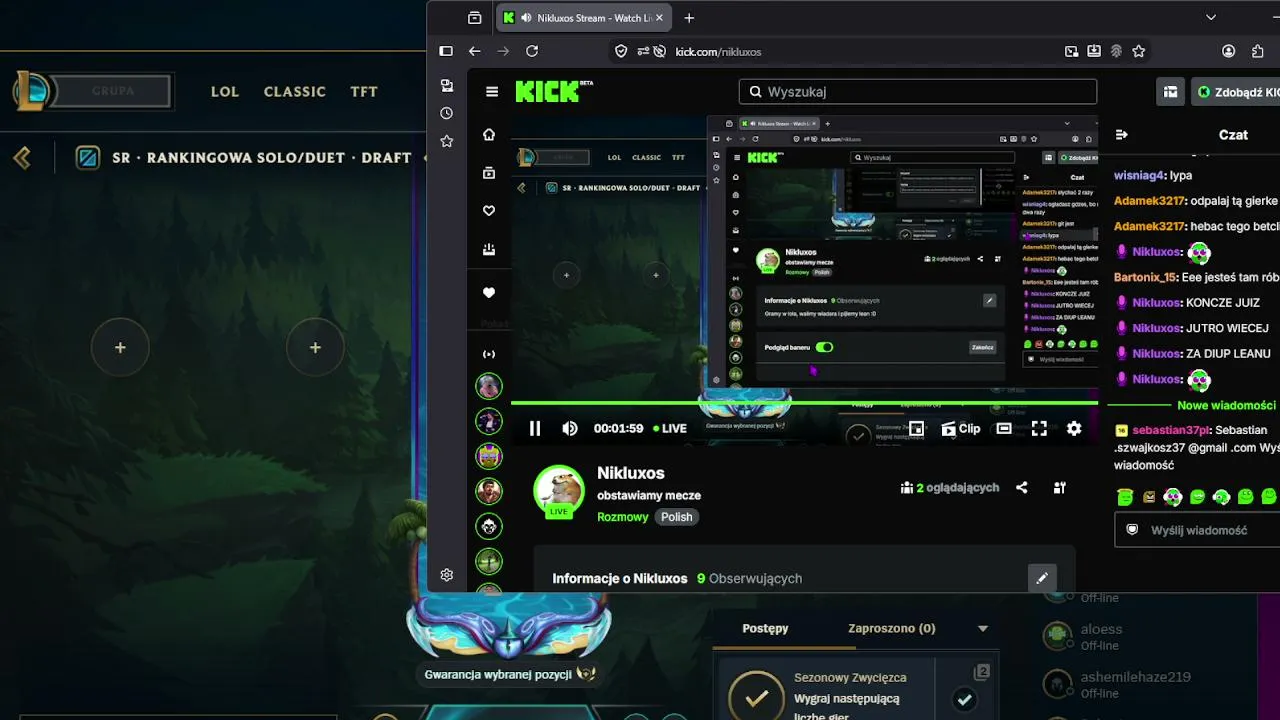Screen dimensions: 1280x720
Task: Open a new browser tab
Action: point(689,18)
